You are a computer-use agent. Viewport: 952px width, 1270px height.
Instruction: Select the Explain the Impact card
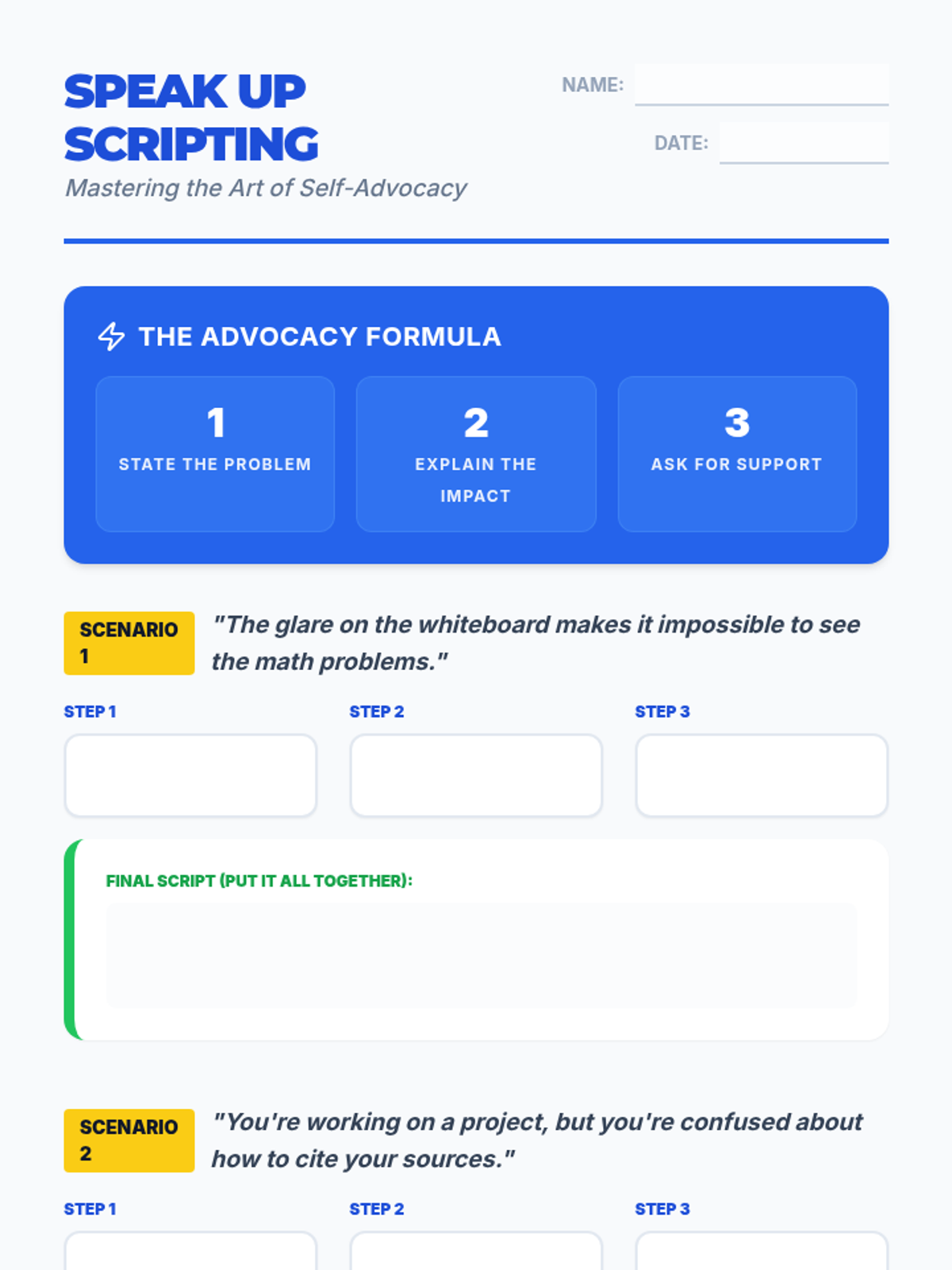pos(476,454)
